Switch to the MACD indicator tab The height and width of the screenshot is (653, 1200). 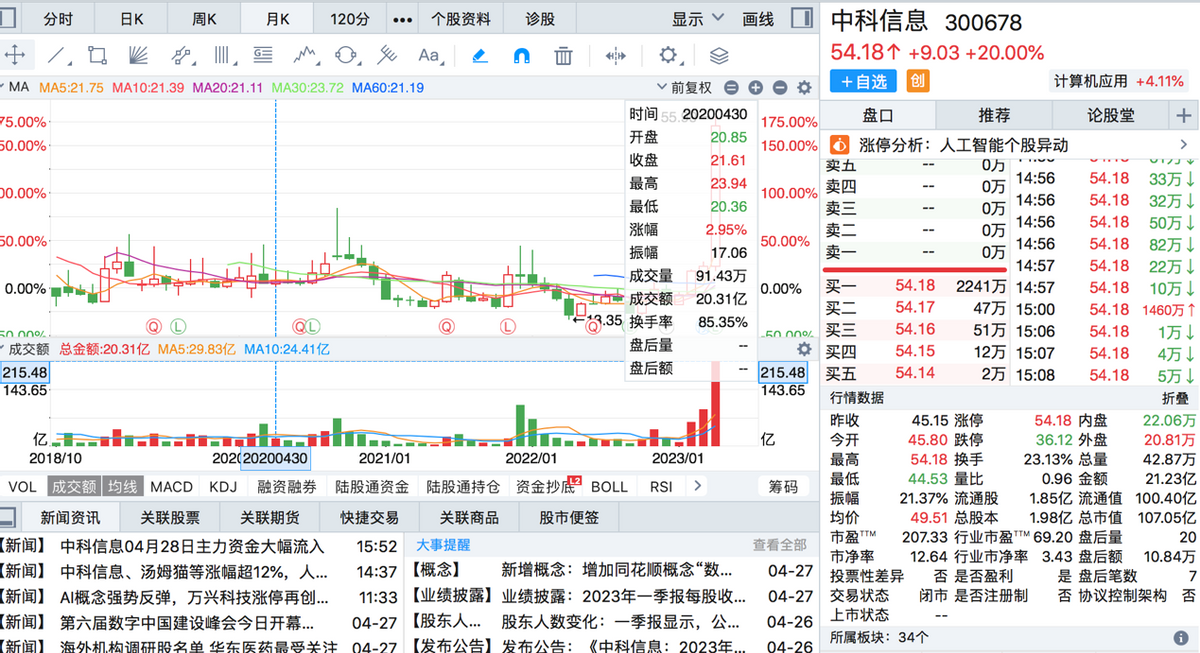tap(171, 486)
